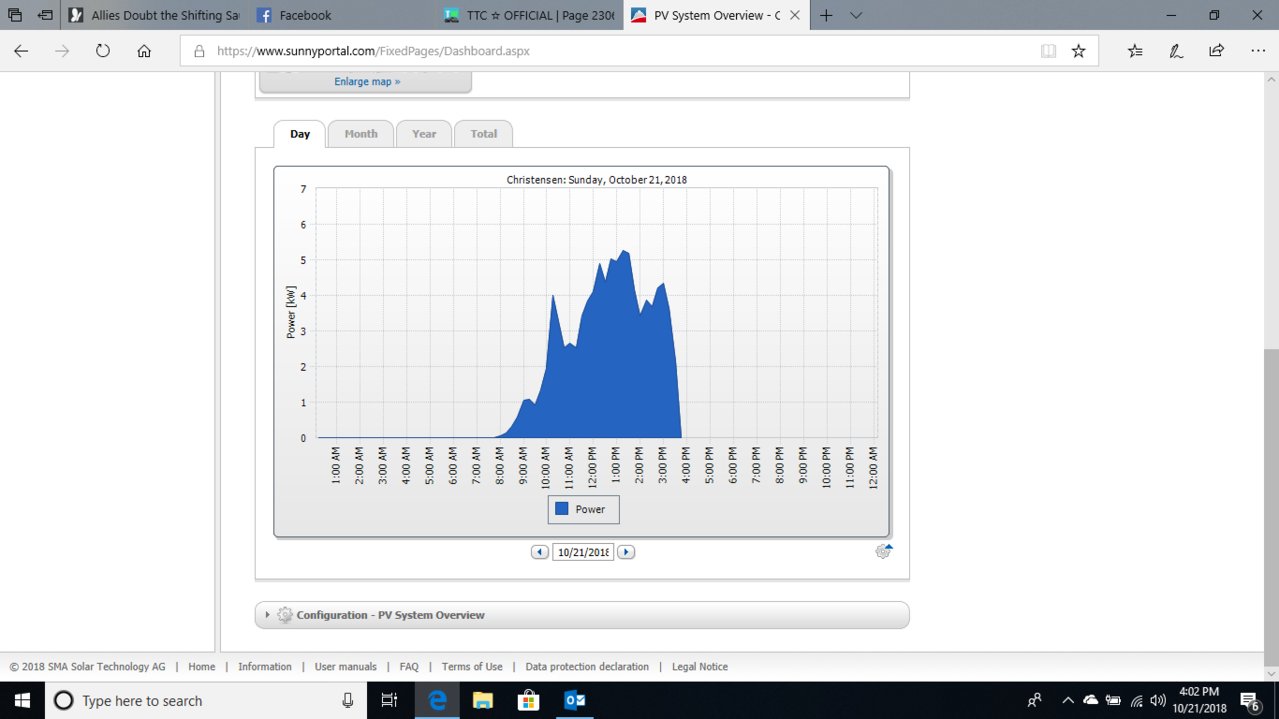Viewport: 1279px width, 719px height.
Task: Open the favorites hub icon
Action: point(1135,51)
